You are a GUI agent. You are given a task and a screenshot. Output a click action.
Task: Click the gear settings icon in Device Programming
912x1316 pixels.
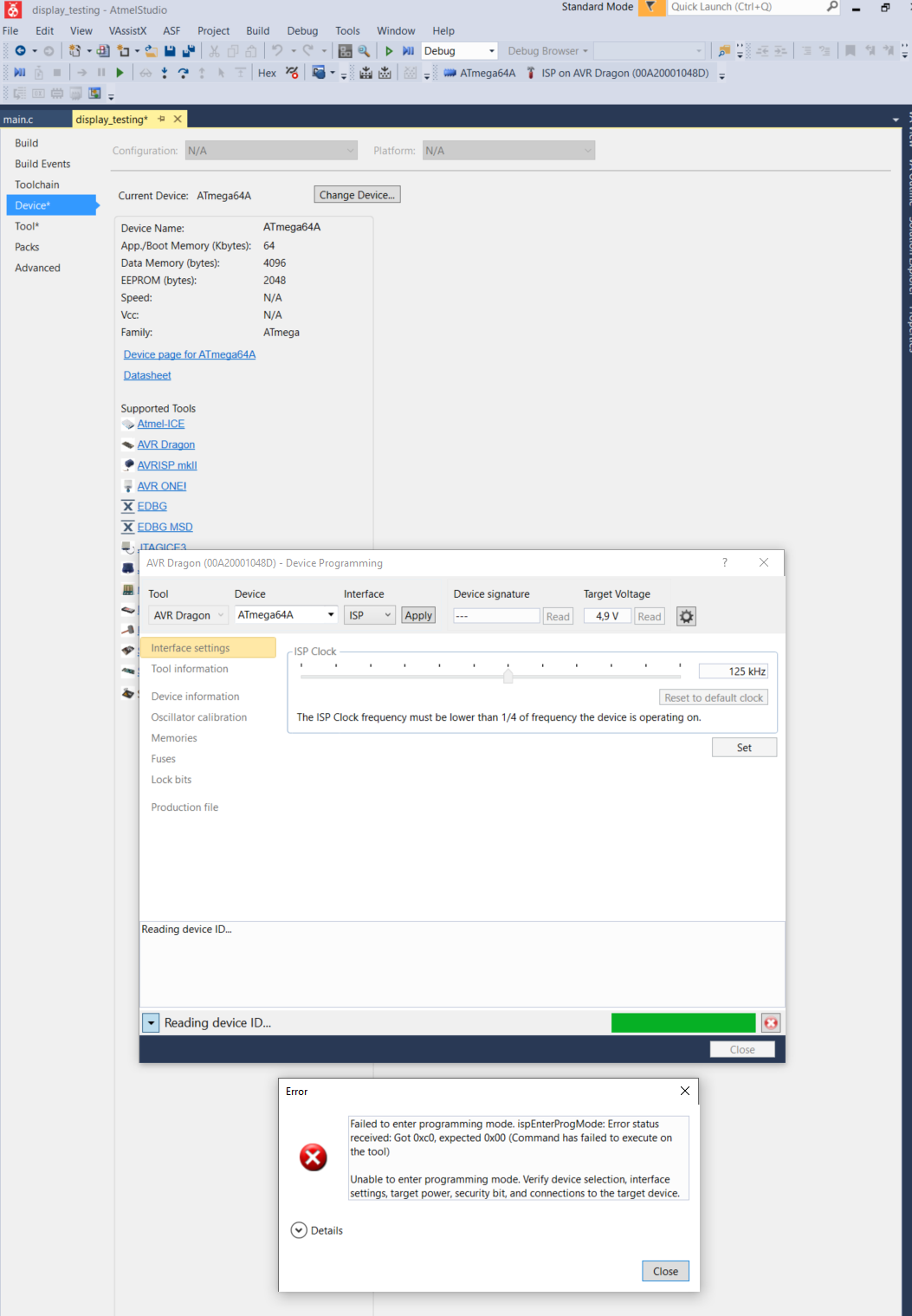686,616
